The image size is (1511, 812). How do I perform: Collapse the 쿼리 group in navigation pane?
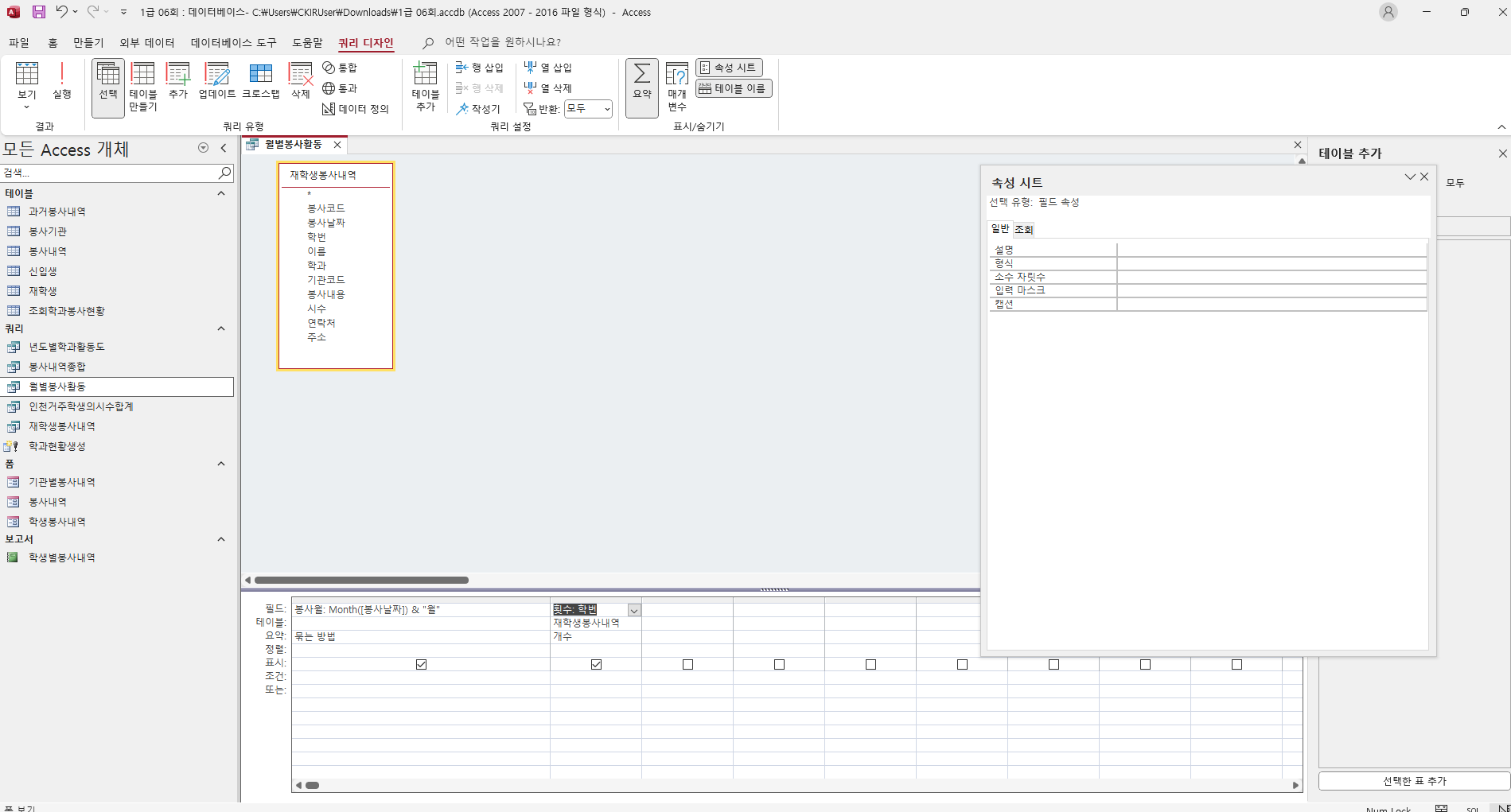tap(221, 328)
